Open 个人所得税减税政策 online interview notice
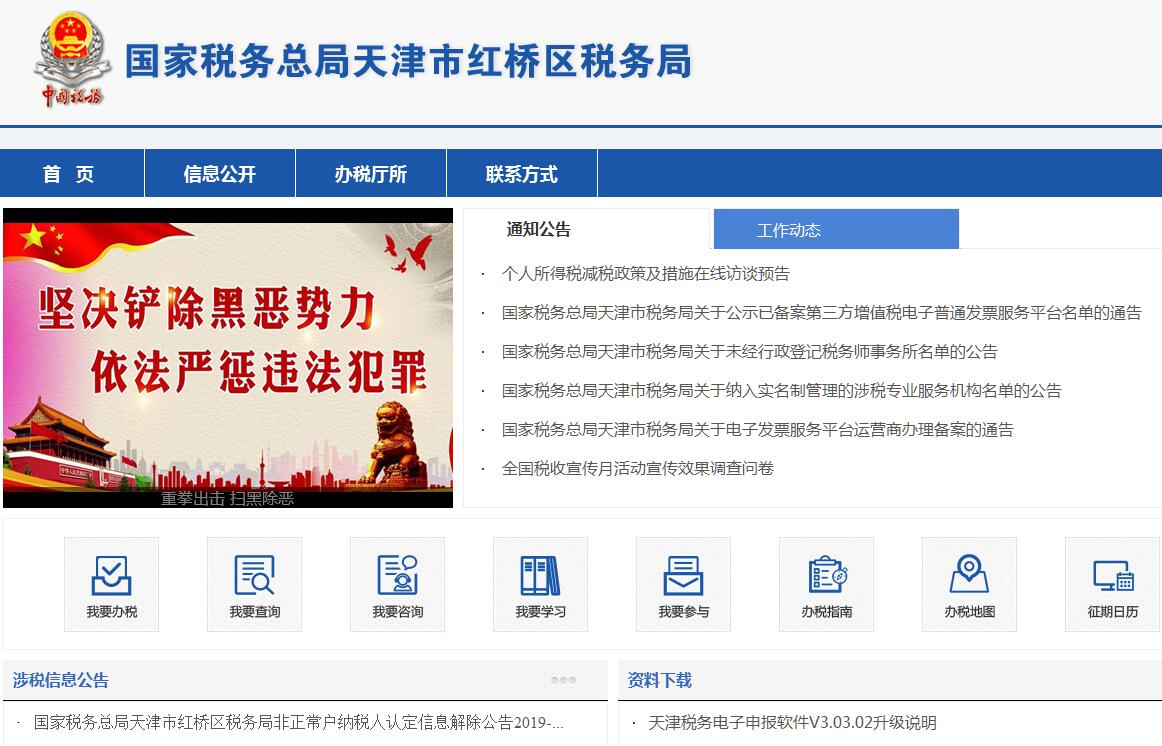Screen dimensions: 1162x746 [x=645, y=273]
